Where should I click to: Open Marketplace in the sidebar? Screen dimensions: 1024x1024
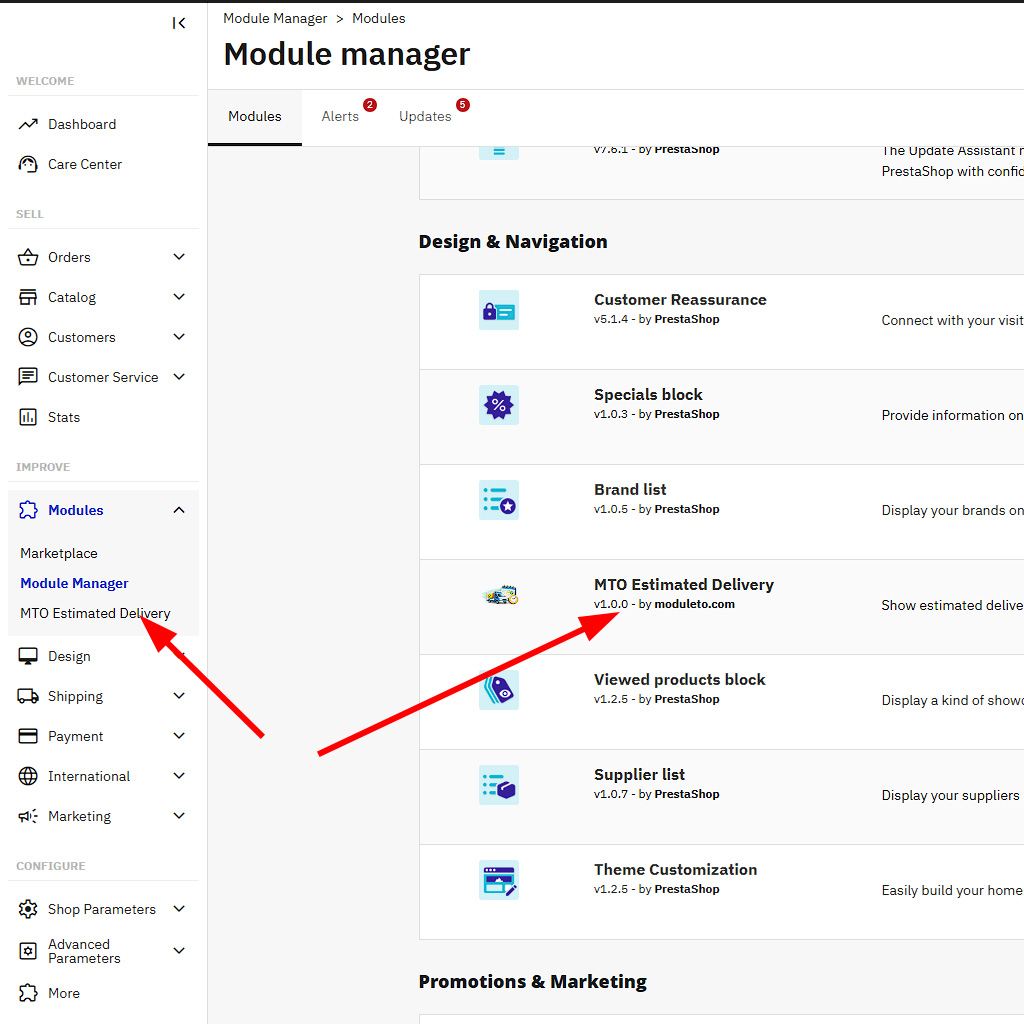tap(59, 553)
